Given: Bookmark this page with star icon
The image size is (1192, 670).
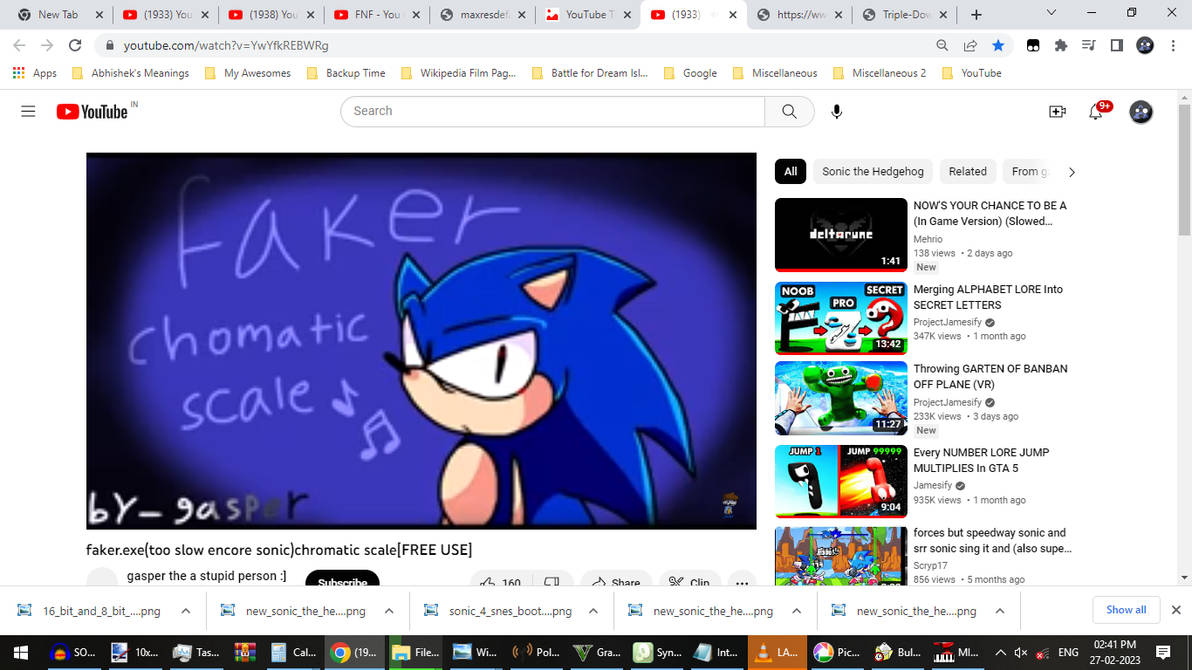Looking at the screenshot, I should coord(998,46).
